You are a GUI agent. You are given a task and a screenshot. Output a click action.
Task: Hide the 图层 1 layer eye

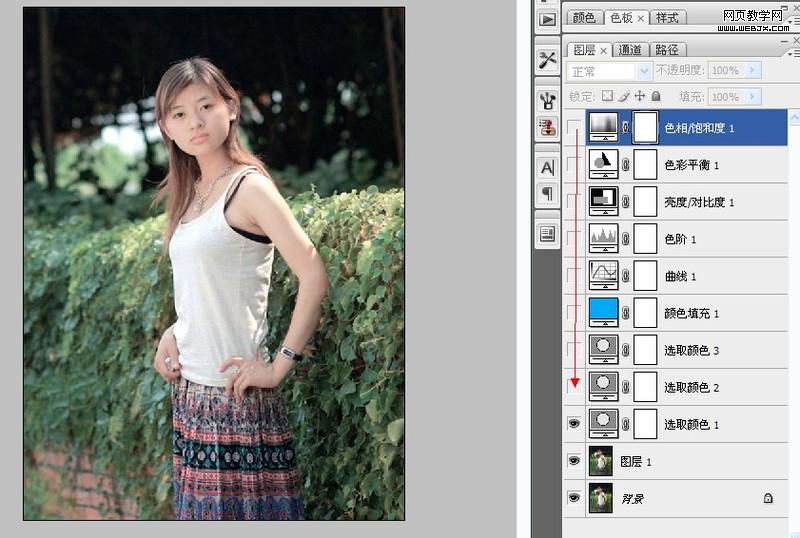pos(574,460)
